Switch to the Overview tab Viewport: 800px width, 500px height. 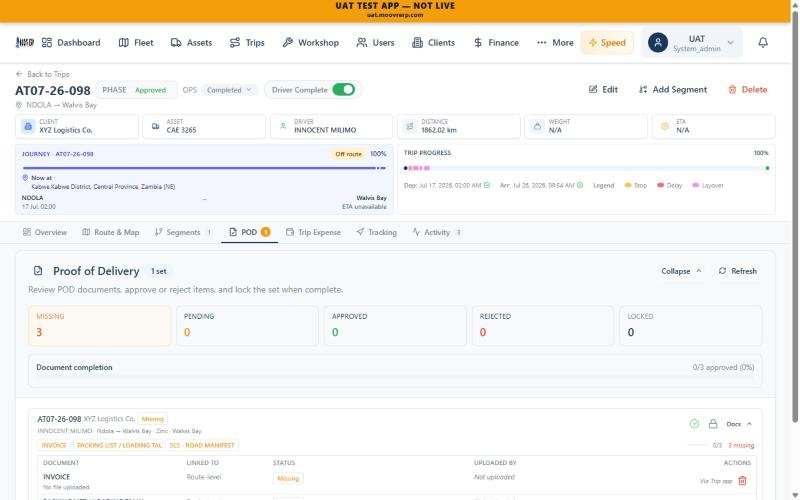pyautogui.click(x=44, y=232)
